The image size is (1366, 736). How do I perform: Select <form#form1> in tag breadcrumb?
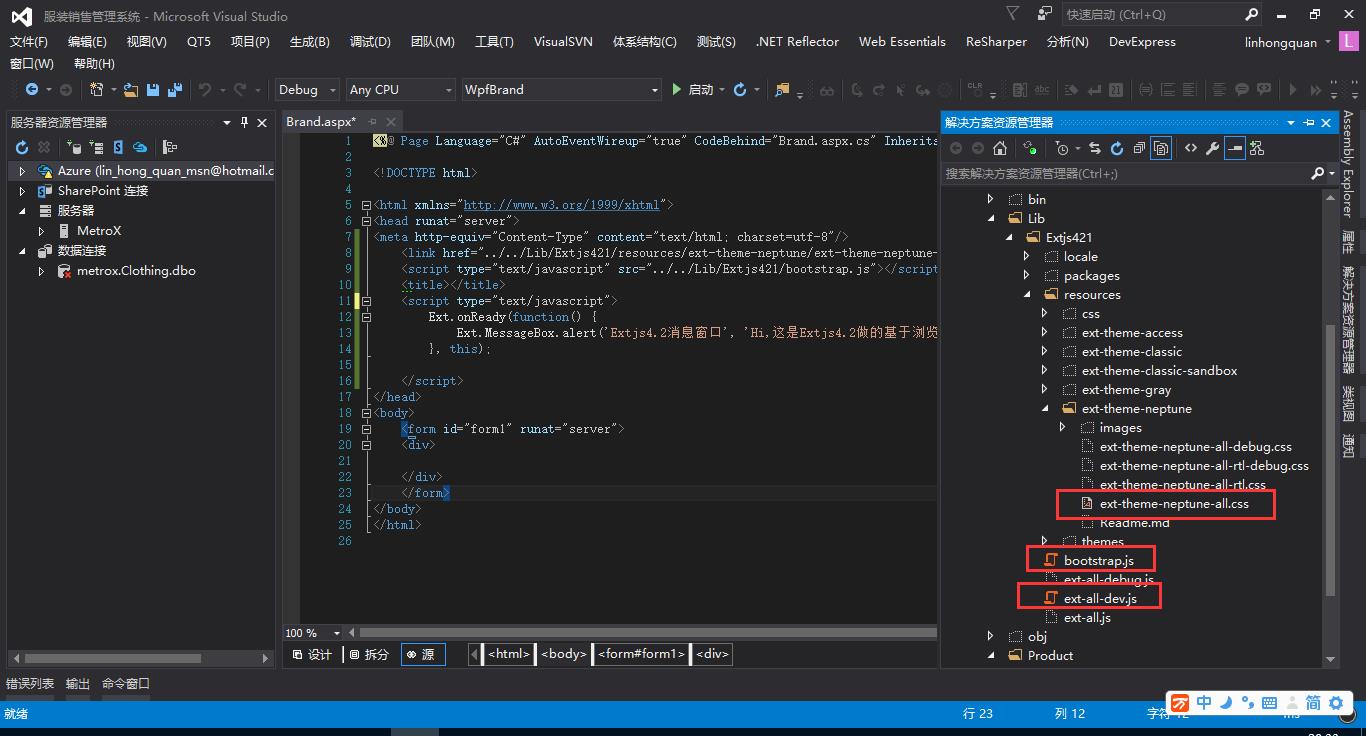click(643, 654)
